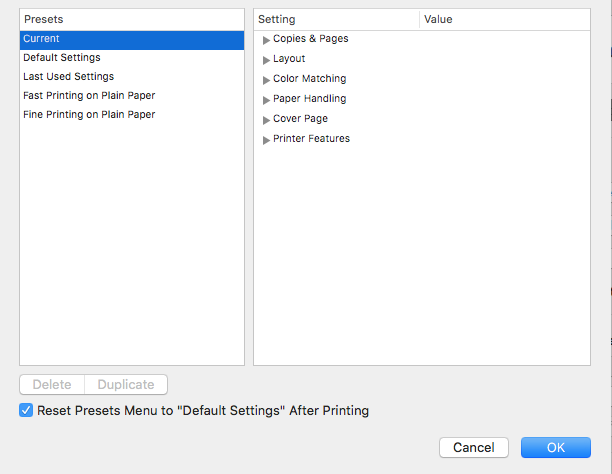Expand the Printer Features triangle
Viewport: 612px width, 474px height.
(266, 140)
